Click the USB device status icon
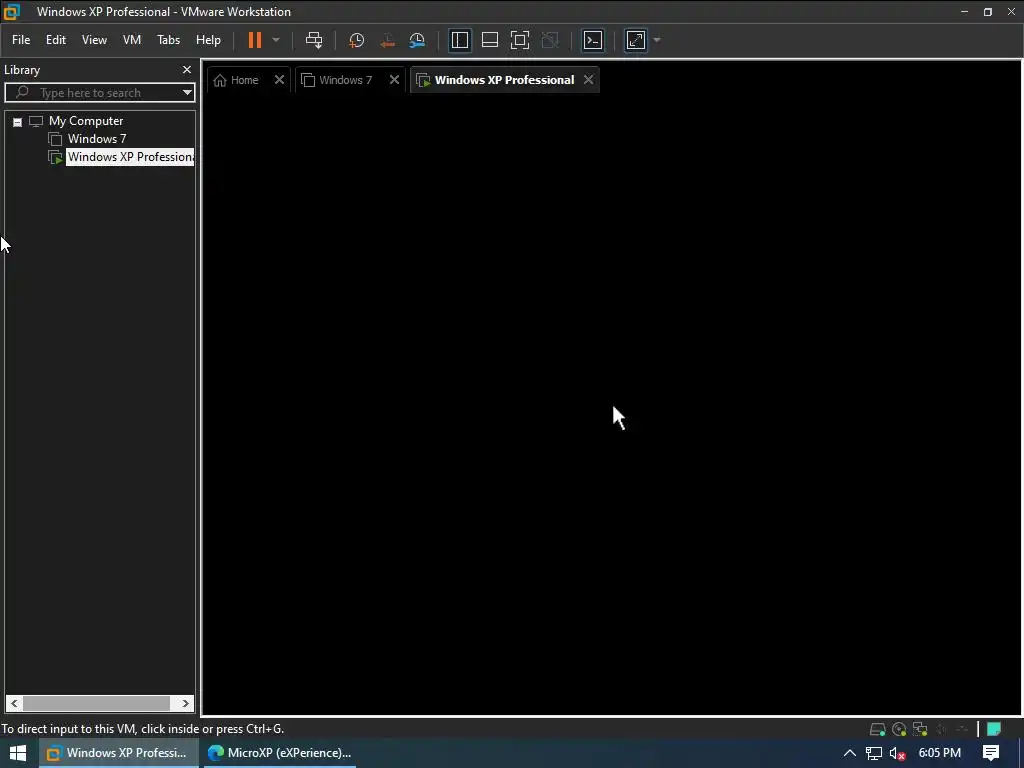Screen dimensions: 1024x768 click(962, 729)
